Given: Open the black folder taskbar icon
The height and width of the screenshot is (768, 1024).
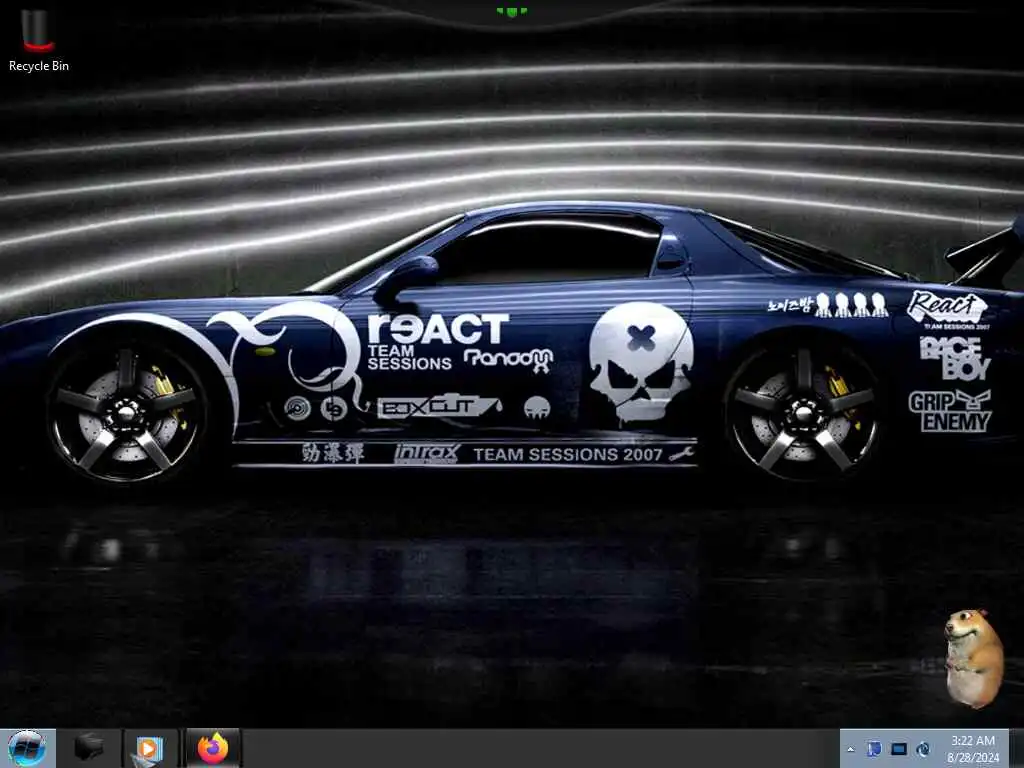Looking at the screenshot, I should 89,748.
